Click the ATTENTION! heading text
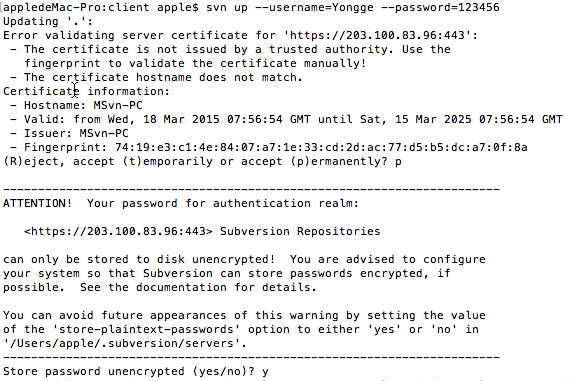The image size is (578, 381). [x=38, y=203]
